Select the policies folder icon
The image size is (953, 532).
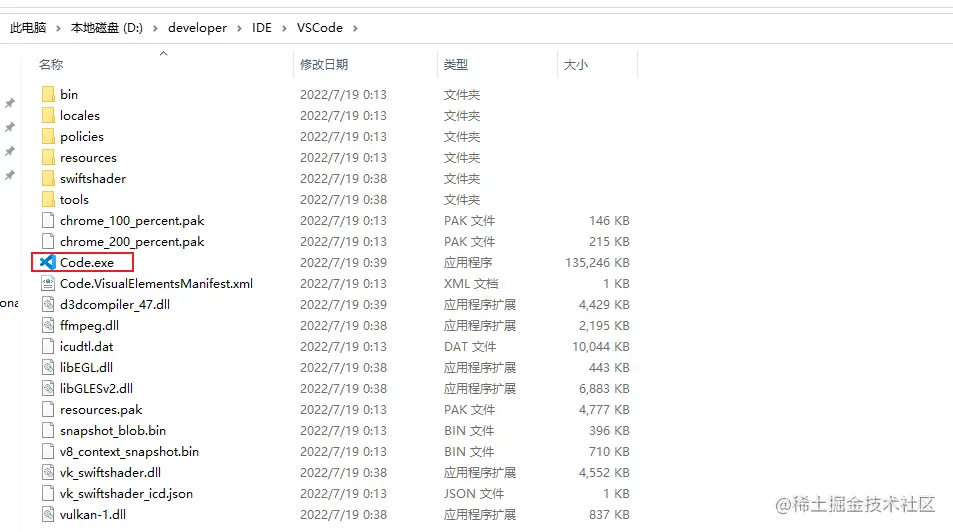click(48, 136)
